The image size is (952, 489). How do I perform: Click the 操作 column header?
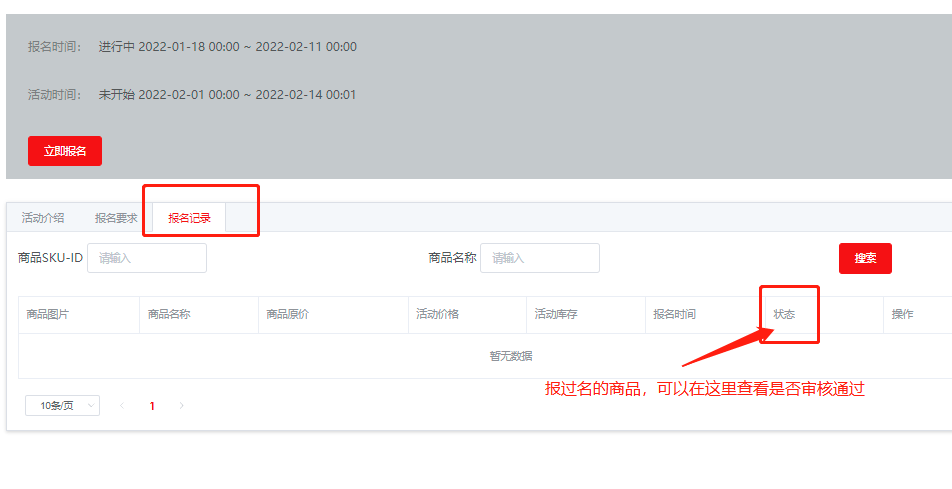[x=902, y=314]
